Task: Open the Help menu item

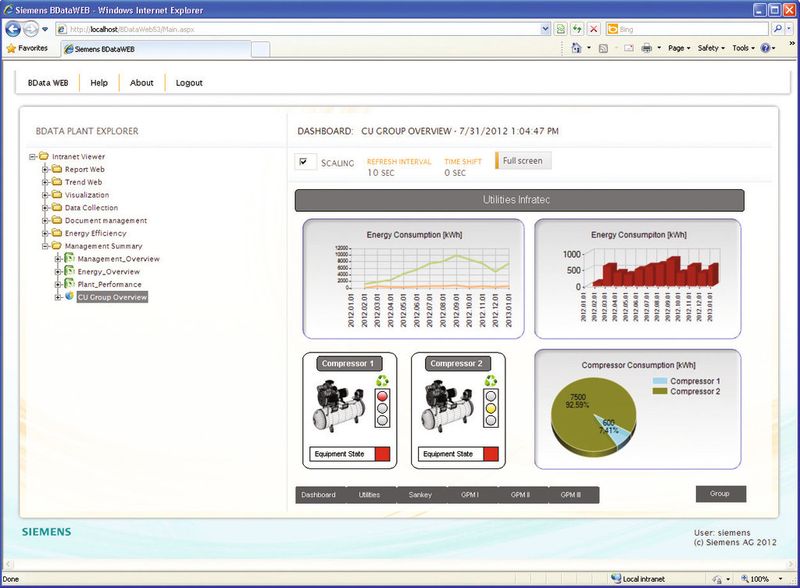Action: click(x=99, y=83)
